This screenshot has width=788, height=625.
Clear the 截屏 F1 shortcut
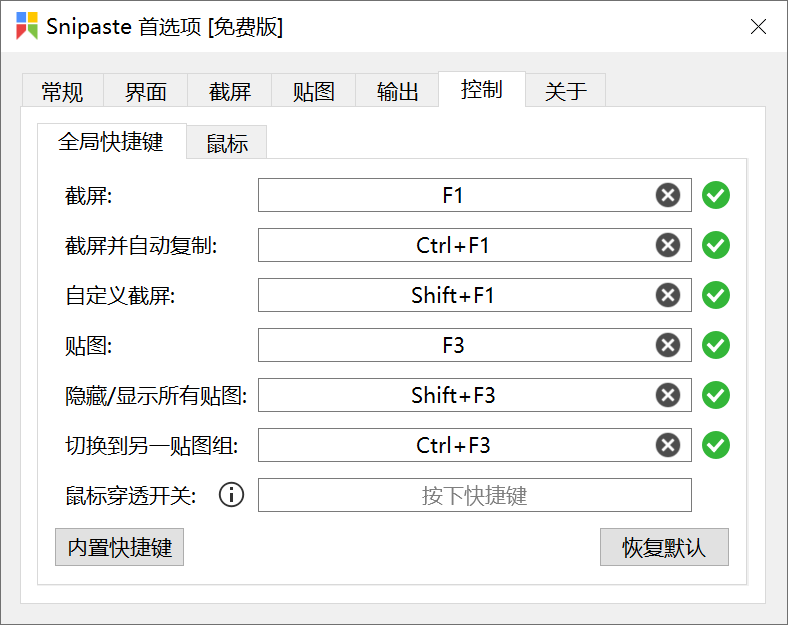[x=668, y=195]
